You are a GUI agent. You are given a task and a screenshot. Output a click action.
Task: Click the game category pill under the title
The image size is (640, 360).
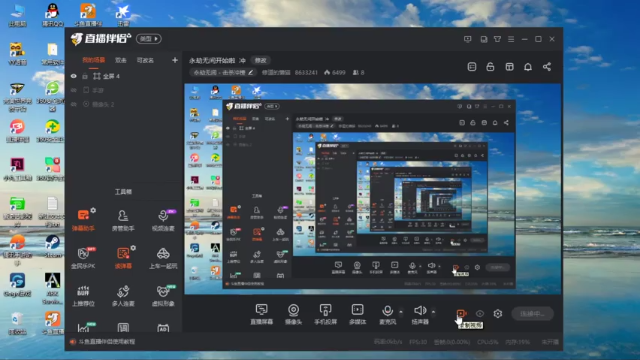pos(223,73)
